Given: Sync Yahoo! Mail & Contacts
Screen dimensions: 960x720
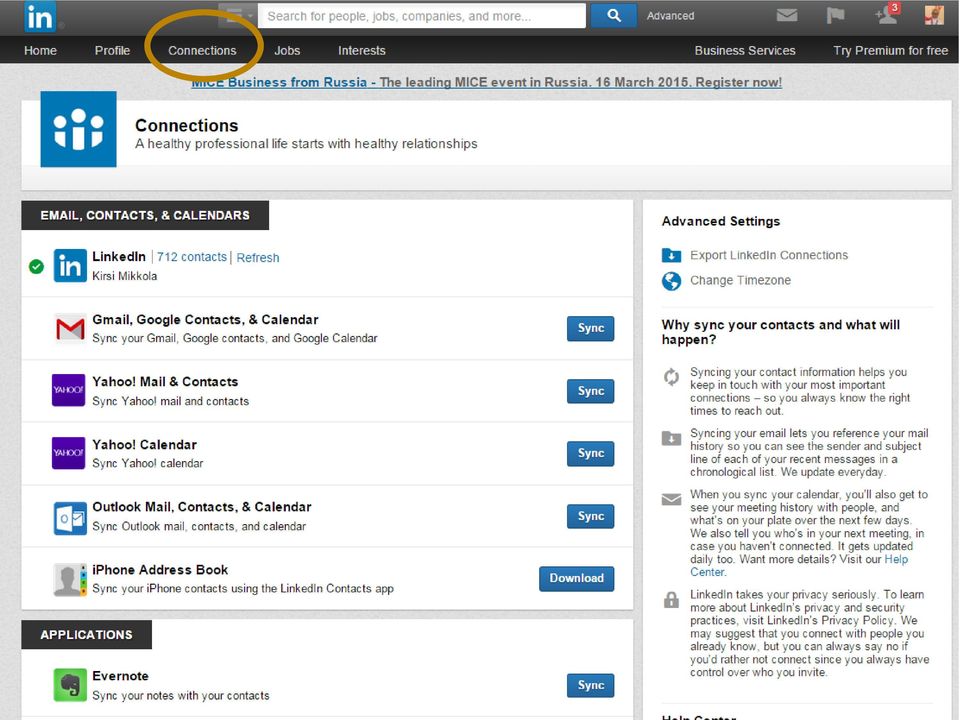Looking at the screenshot, I should point(590,391).
